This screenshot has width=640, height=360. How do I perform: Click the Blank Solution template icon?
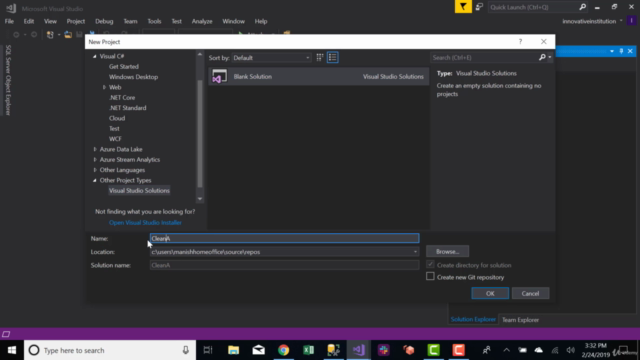click(x=220, y=76)
